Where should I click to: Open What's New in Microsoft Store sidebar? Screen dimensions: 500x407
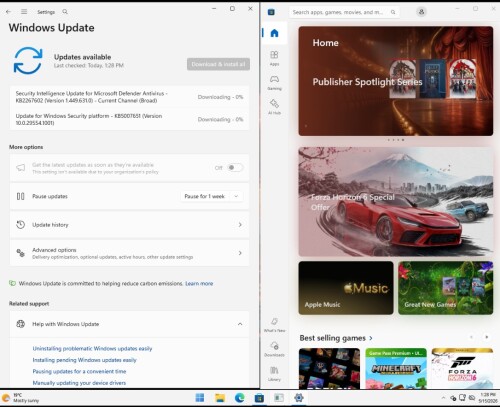point(274,325)
